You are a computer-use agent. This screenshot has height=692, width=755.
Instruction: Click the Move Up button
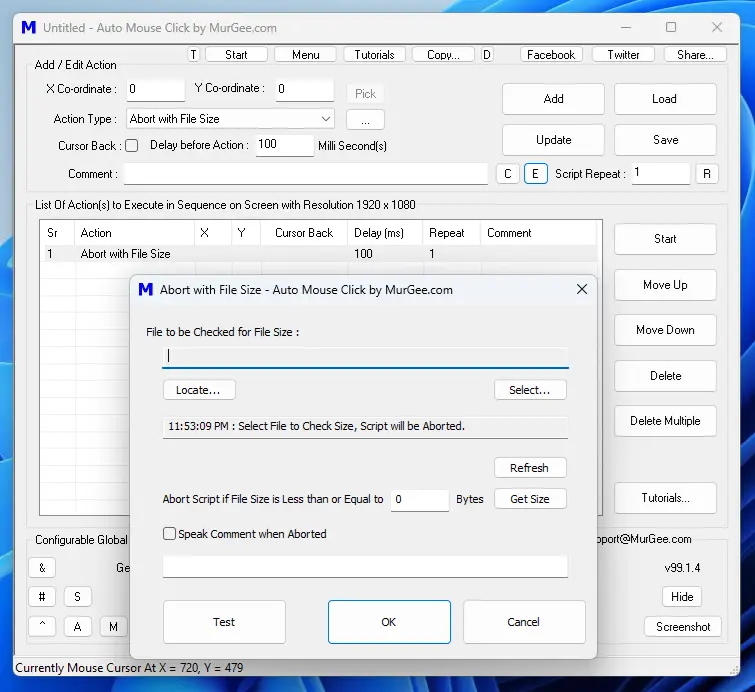(665, 285)
